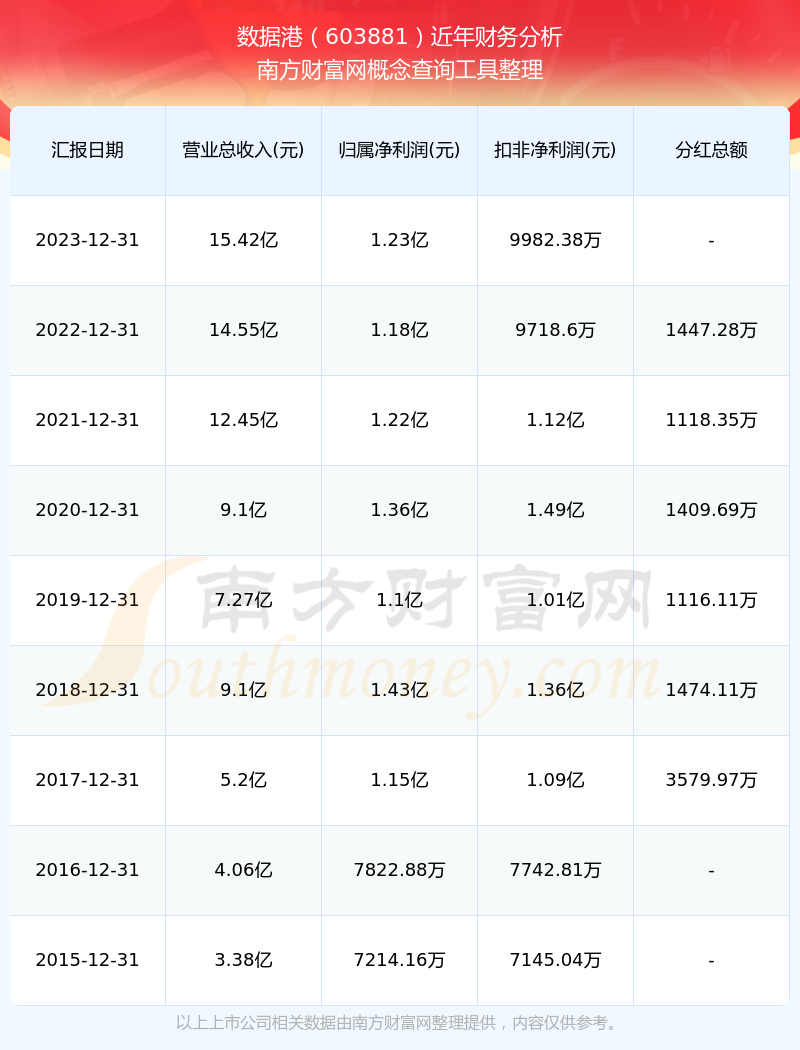Screen dimensions: 800x1050
Task: Select the 归属净利润(元) column header
Action: click(x=400, y=150)
